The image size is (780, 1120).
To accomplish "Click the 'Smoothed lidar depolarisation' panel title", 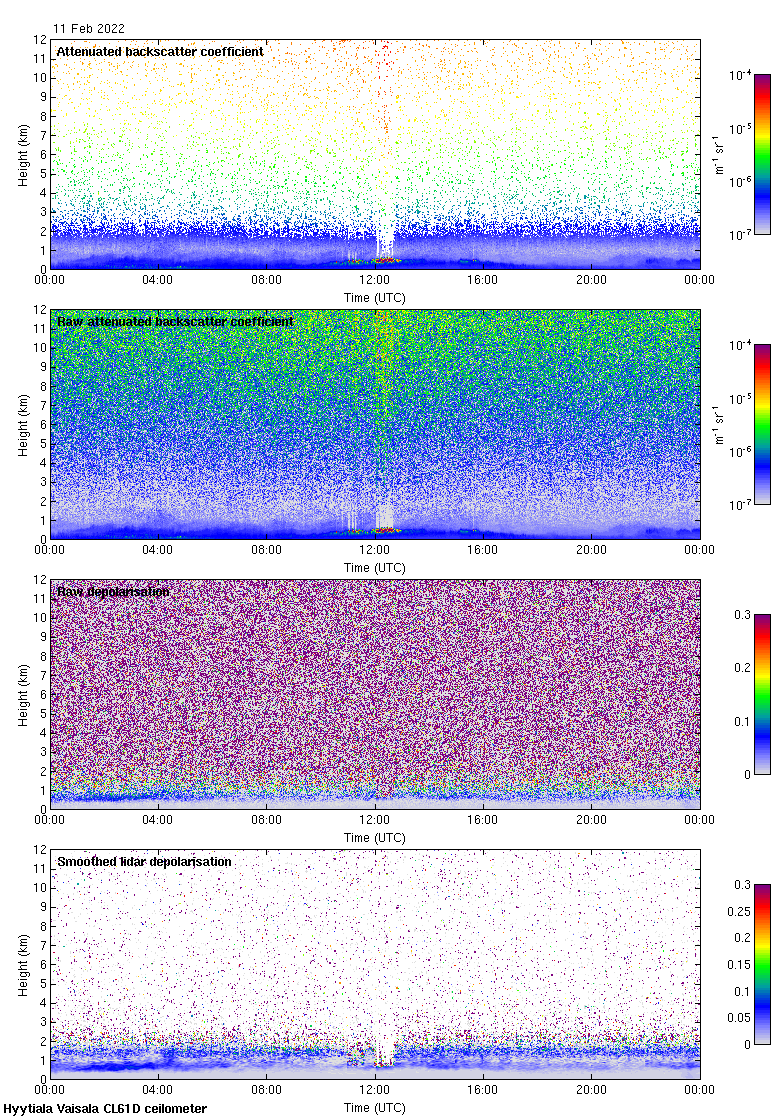I will click(144, 861).
